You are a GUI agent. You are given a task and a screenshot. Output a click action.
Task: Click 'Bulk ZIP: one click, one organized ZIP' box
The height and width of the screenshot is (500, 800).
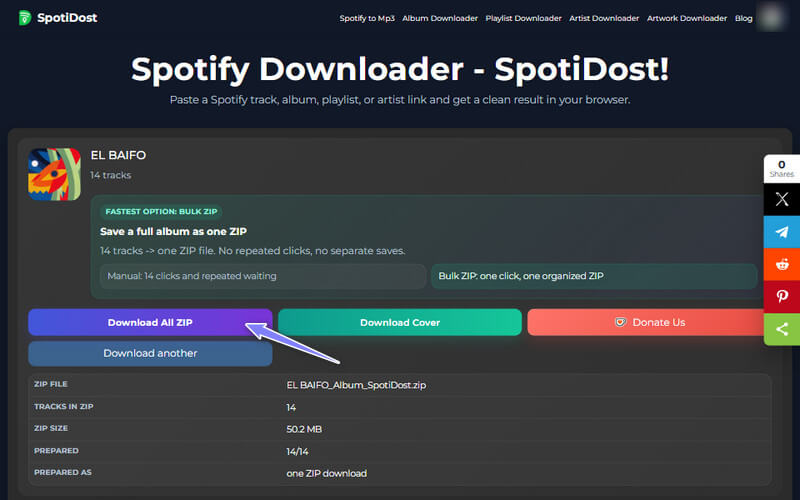pyautogui.click(x=594, y=276)
